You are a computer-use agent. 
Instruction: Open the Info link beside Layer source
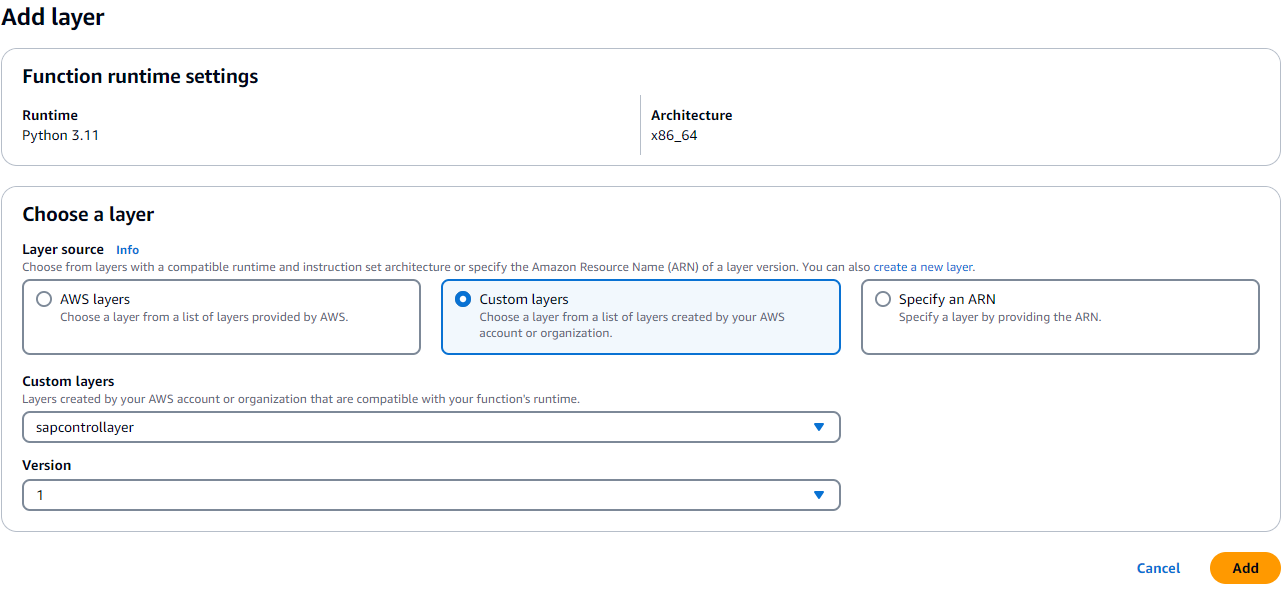[127, 250]
